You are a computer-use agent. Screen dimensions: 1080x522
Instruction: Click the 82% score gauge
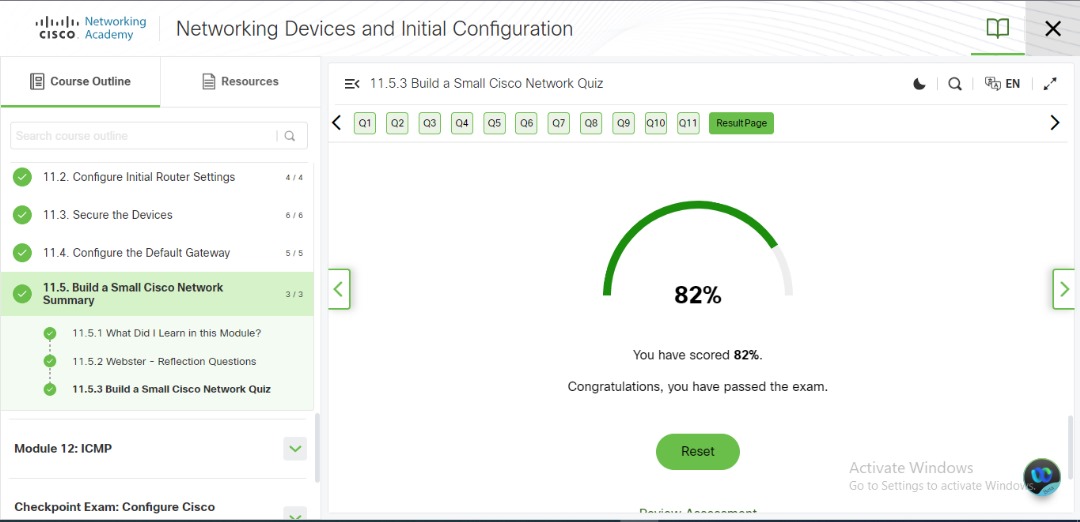click(698, 254)
